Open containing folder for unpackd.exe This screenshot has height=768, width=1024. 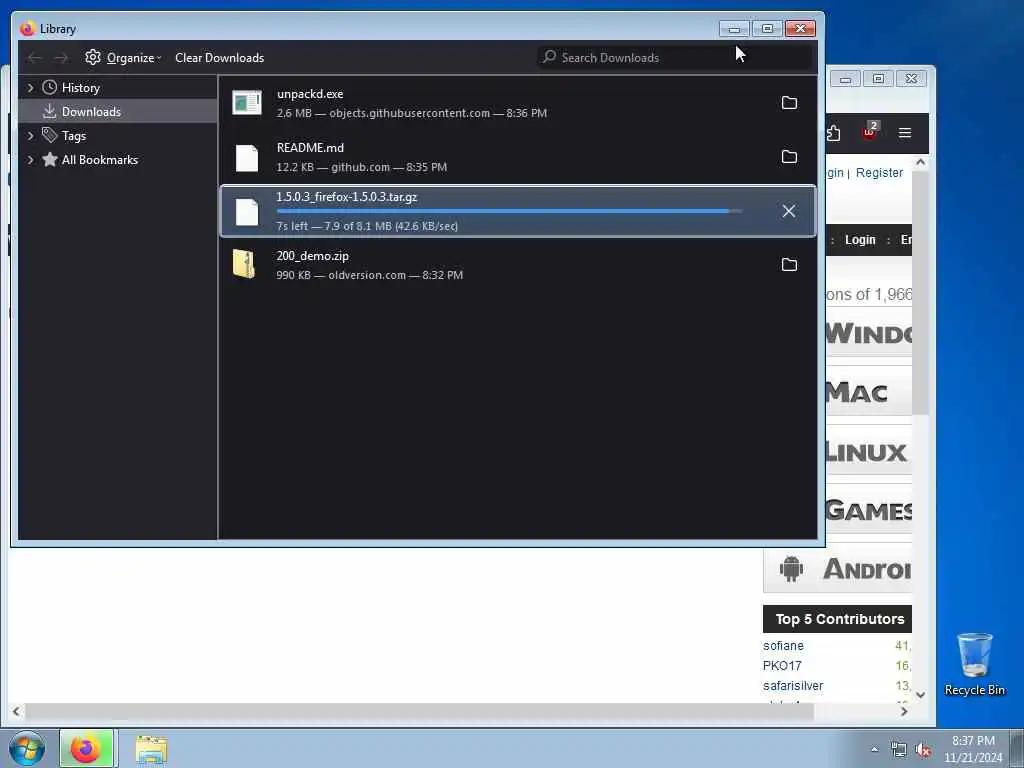(789, 103)
